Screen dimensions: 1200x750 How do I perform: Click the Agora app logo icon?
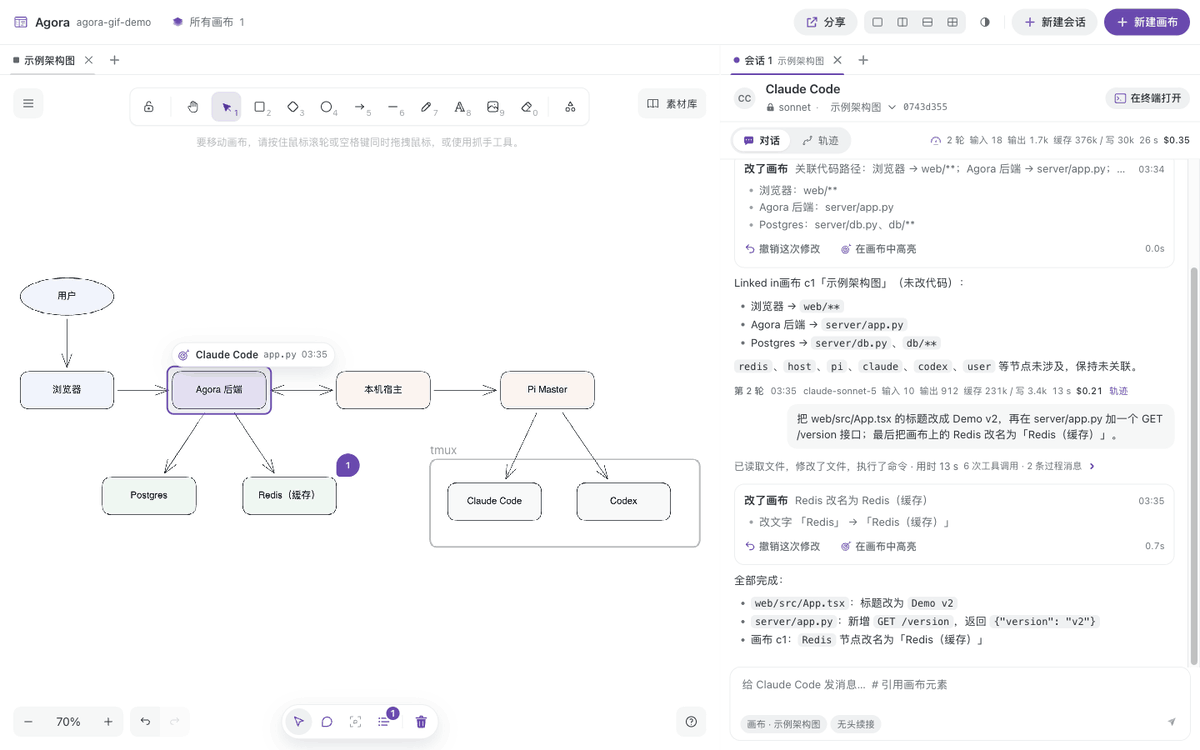pos(21,22)
